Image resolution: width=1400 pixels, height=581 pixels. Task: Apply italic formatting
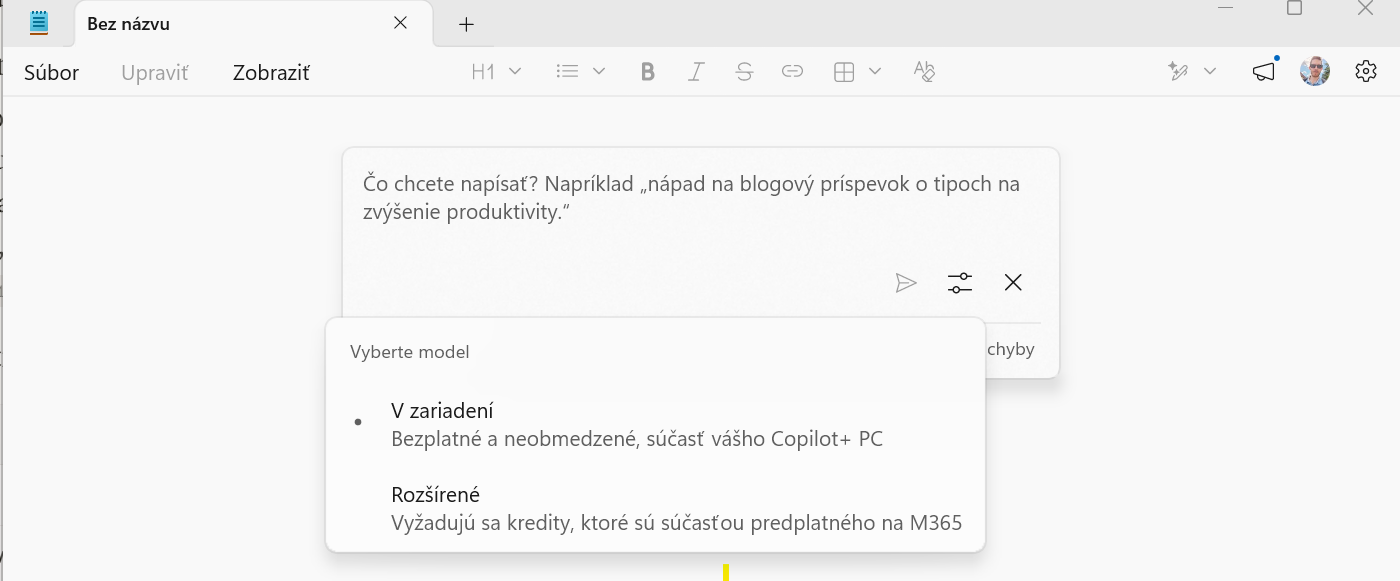point(696,72)
